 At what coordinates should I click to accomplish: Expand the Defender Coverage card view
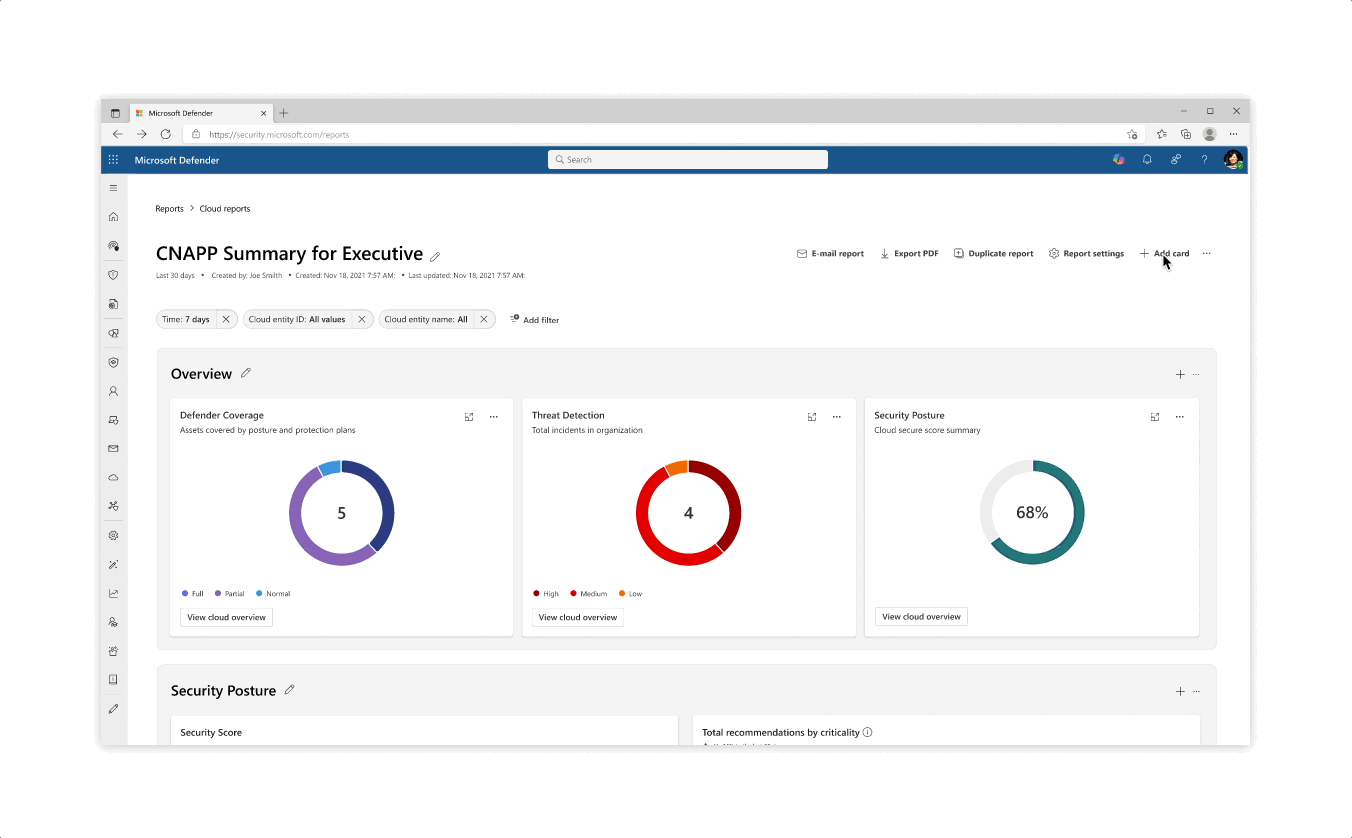pos(469,417)
